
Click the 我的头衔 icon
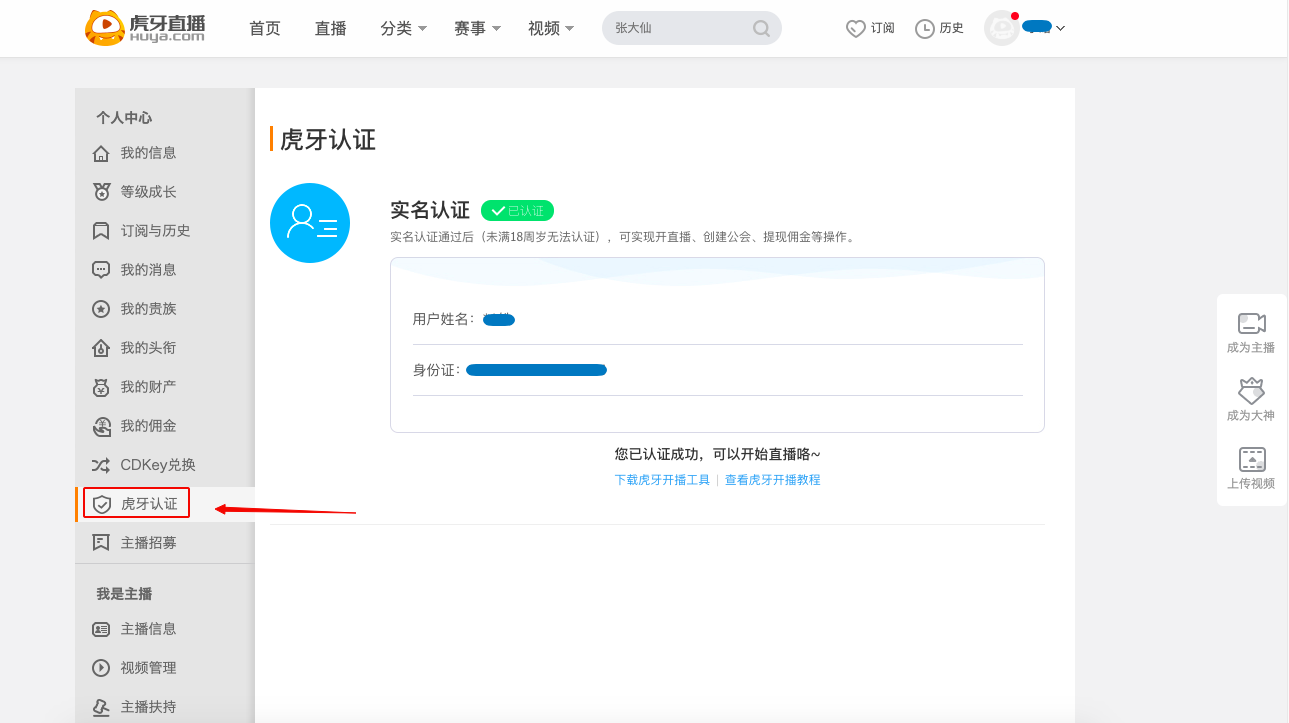(x=101, y=348)
